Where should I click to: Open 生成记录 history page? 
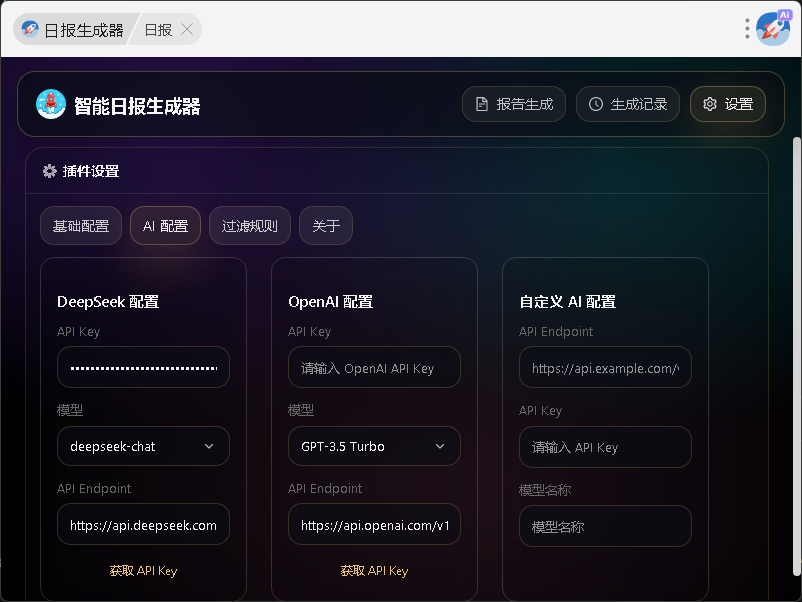[628, 104]
